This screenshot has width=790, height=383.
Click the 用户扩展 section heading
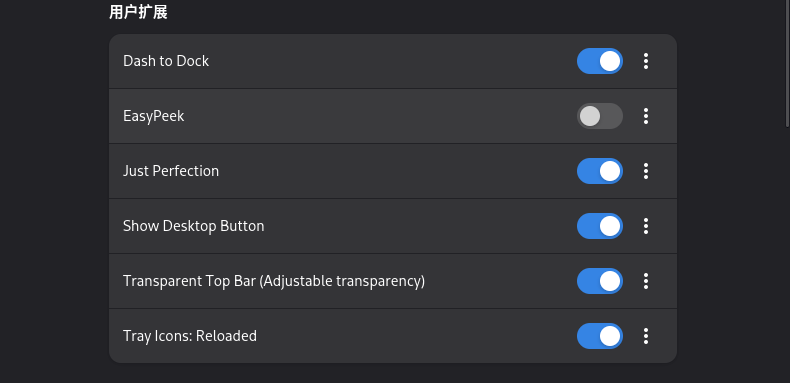(138, 12)
